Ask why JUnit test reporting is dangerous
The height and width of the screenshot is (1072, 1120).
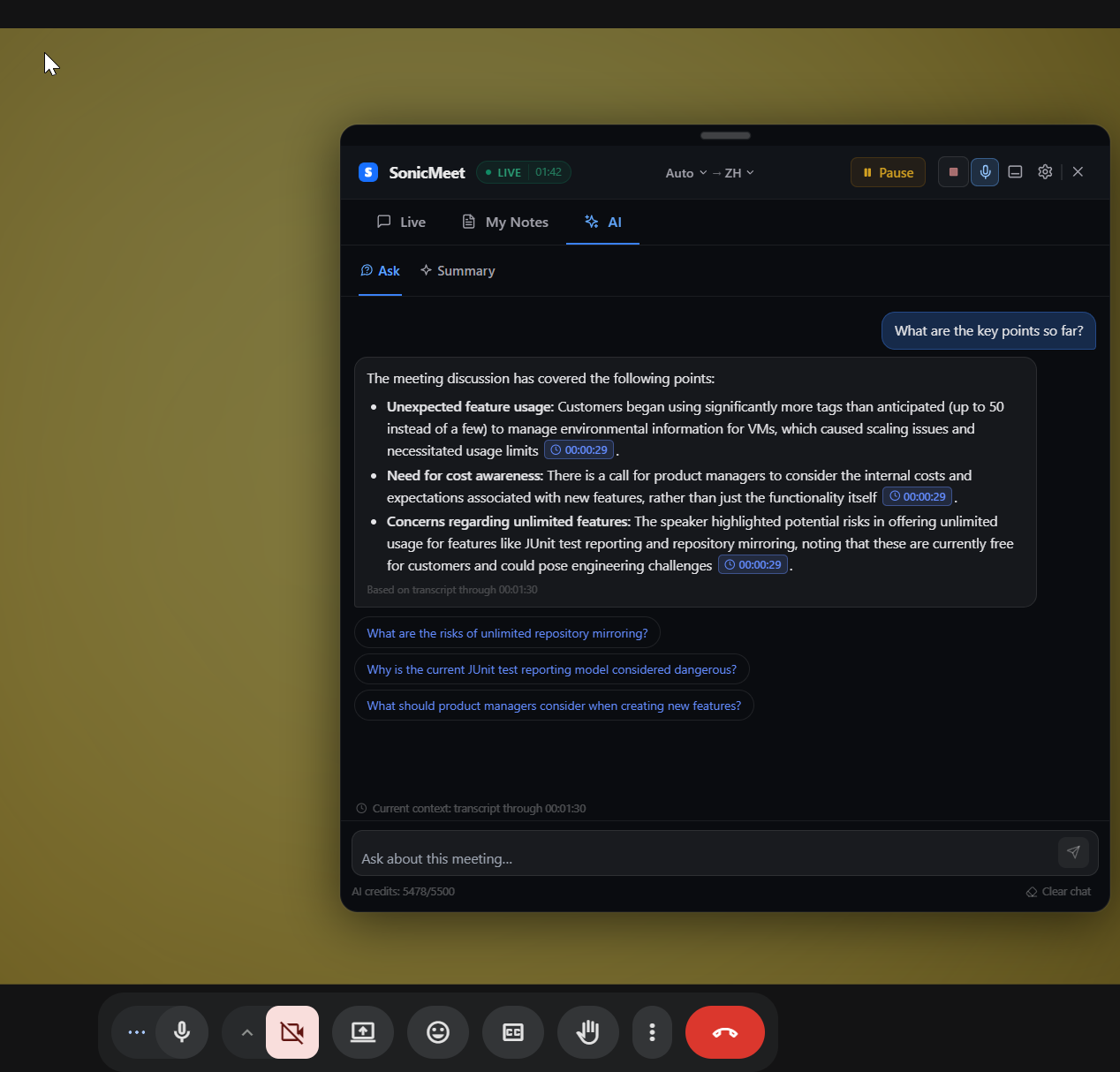552,669
